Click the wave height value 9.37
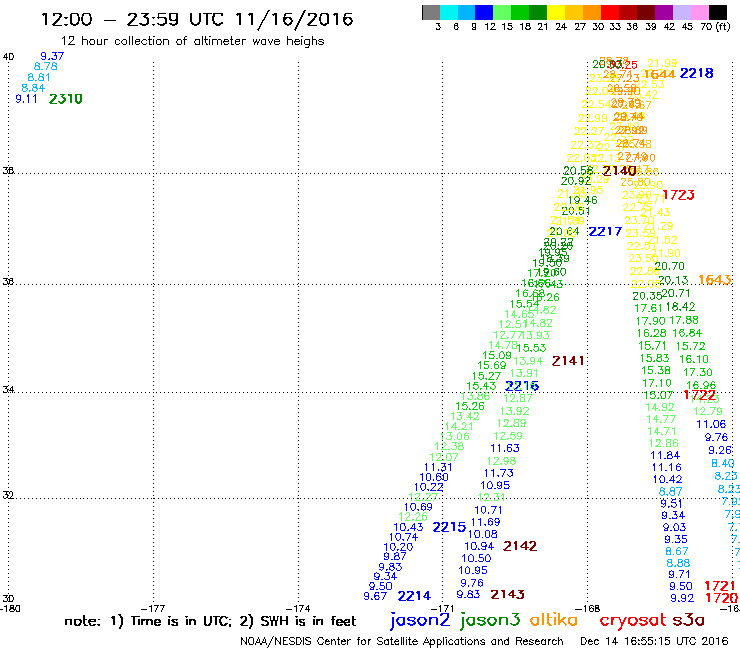 [52, 56]
